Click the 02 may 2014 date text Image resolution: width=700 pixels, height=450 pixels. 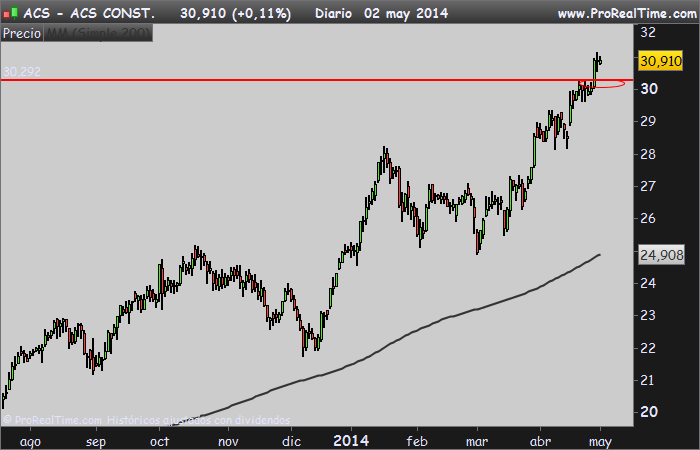(406, 13)
